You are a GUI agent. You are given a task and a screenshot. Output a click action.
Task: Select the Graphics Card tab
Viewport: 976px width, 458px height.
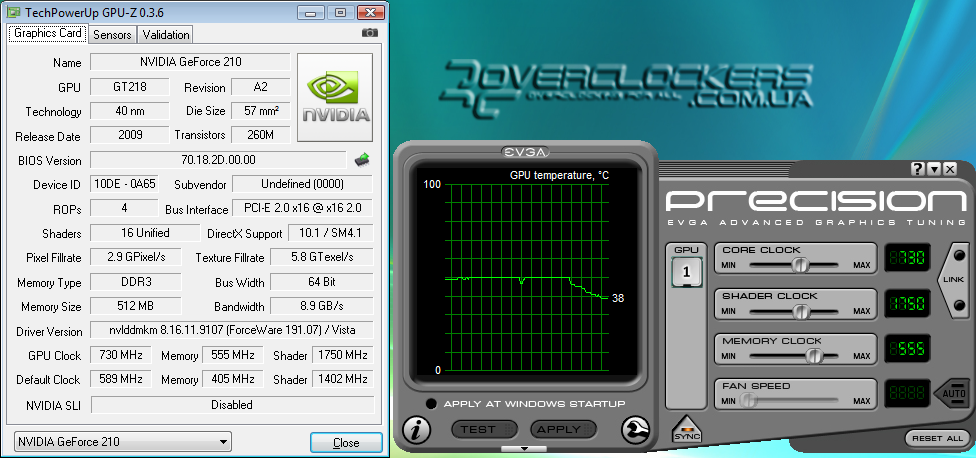48,34
